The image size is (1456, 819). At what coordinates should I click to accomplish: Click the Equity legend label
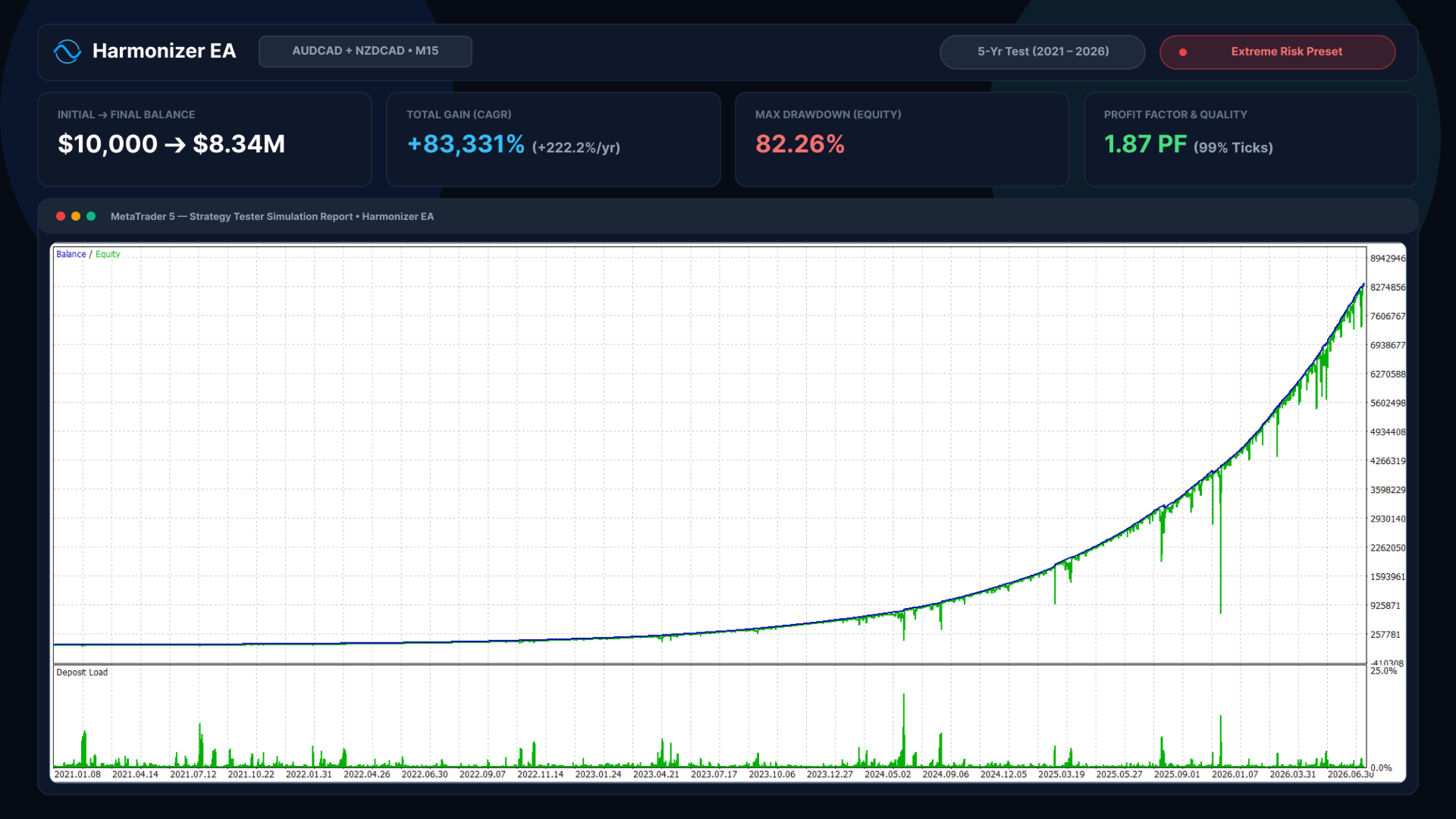pos(108,255)
